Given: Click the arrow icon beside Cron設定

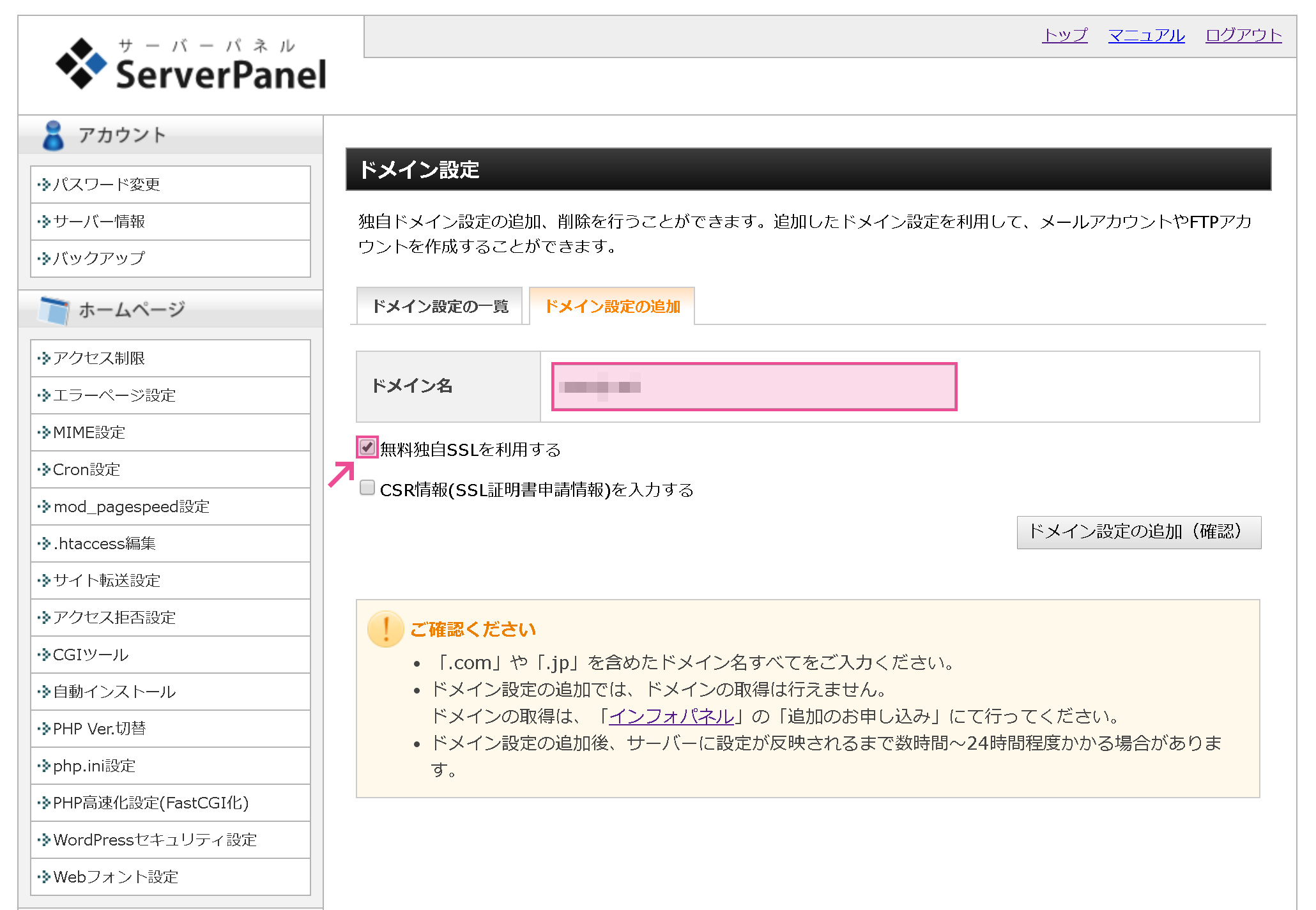Looking at the screenshot, I should click(43, 469).
